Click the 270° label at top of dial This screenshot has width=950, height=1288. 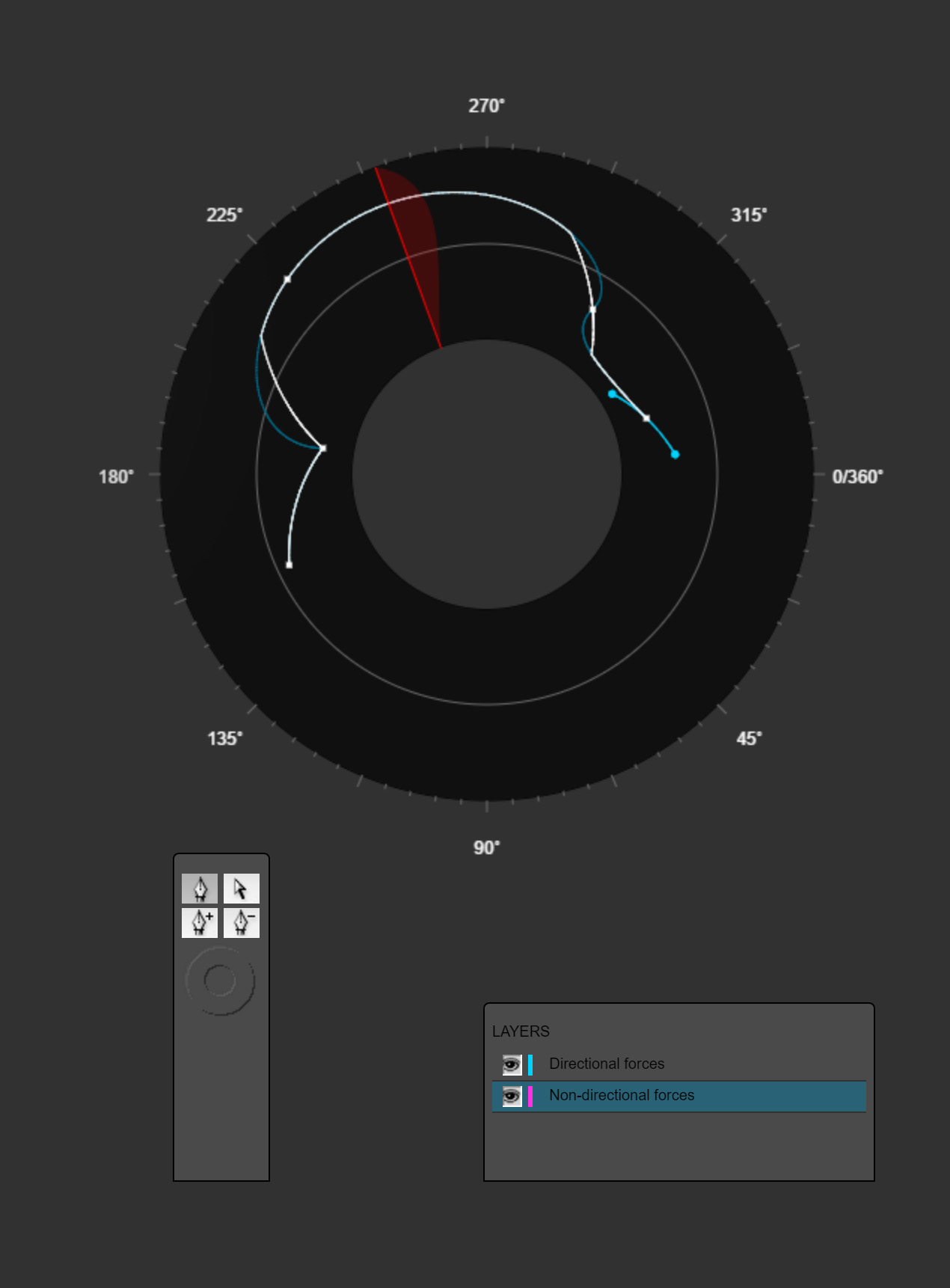click(x=486, y=106)
